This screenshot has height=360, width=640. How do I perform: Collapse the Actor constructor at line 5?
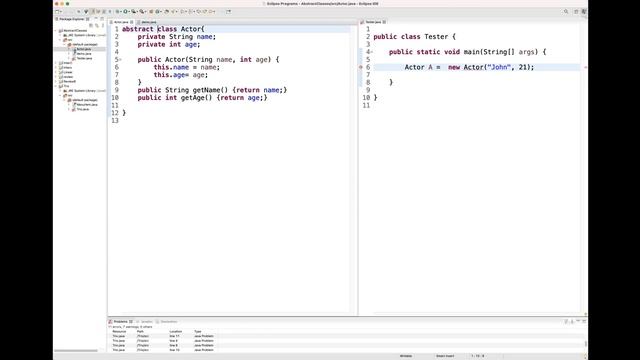[120, 60]
